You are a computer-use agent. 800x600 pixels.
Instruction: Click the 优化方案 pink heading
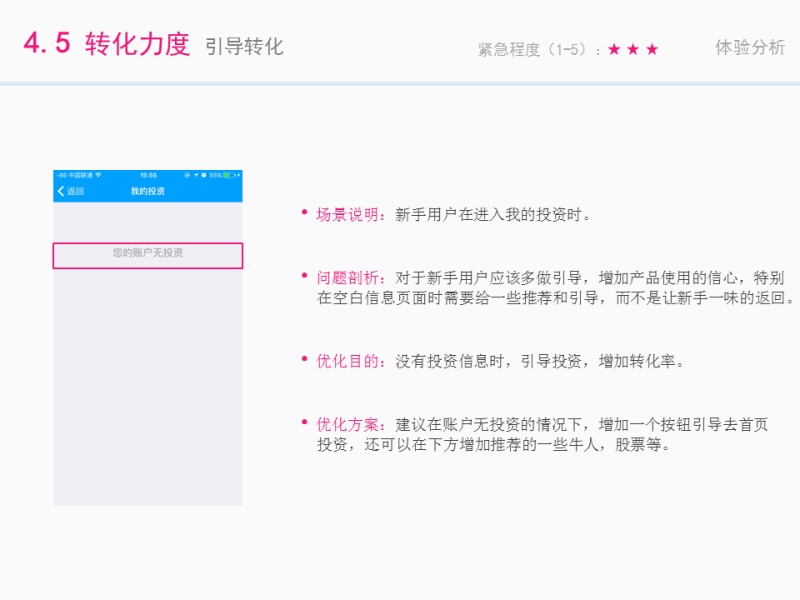[x=347, y=424]
